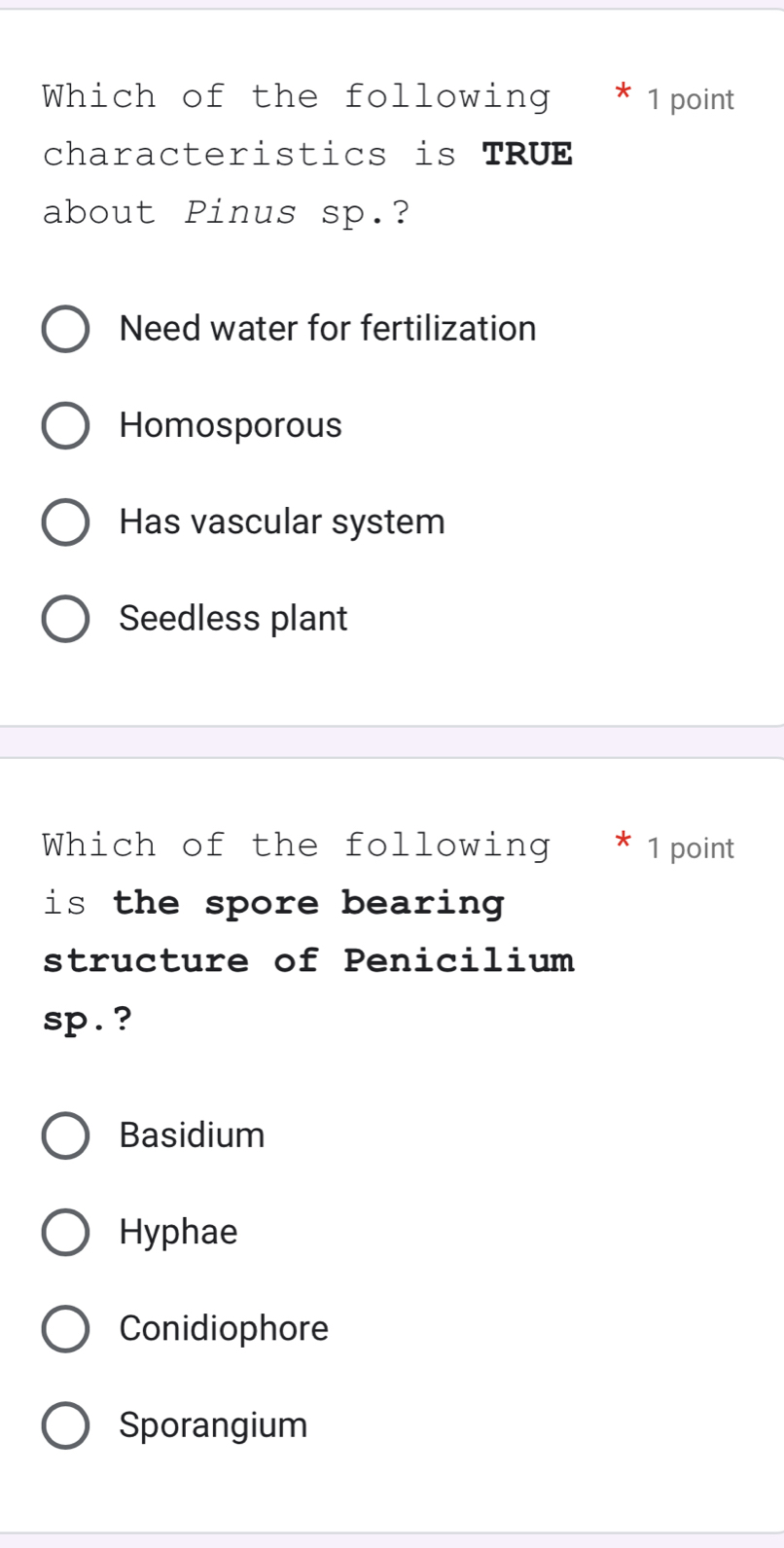Mark the Sporangium radio button
The height and width of the screenshot is (1548, 784).
(x=65, y=1425)
